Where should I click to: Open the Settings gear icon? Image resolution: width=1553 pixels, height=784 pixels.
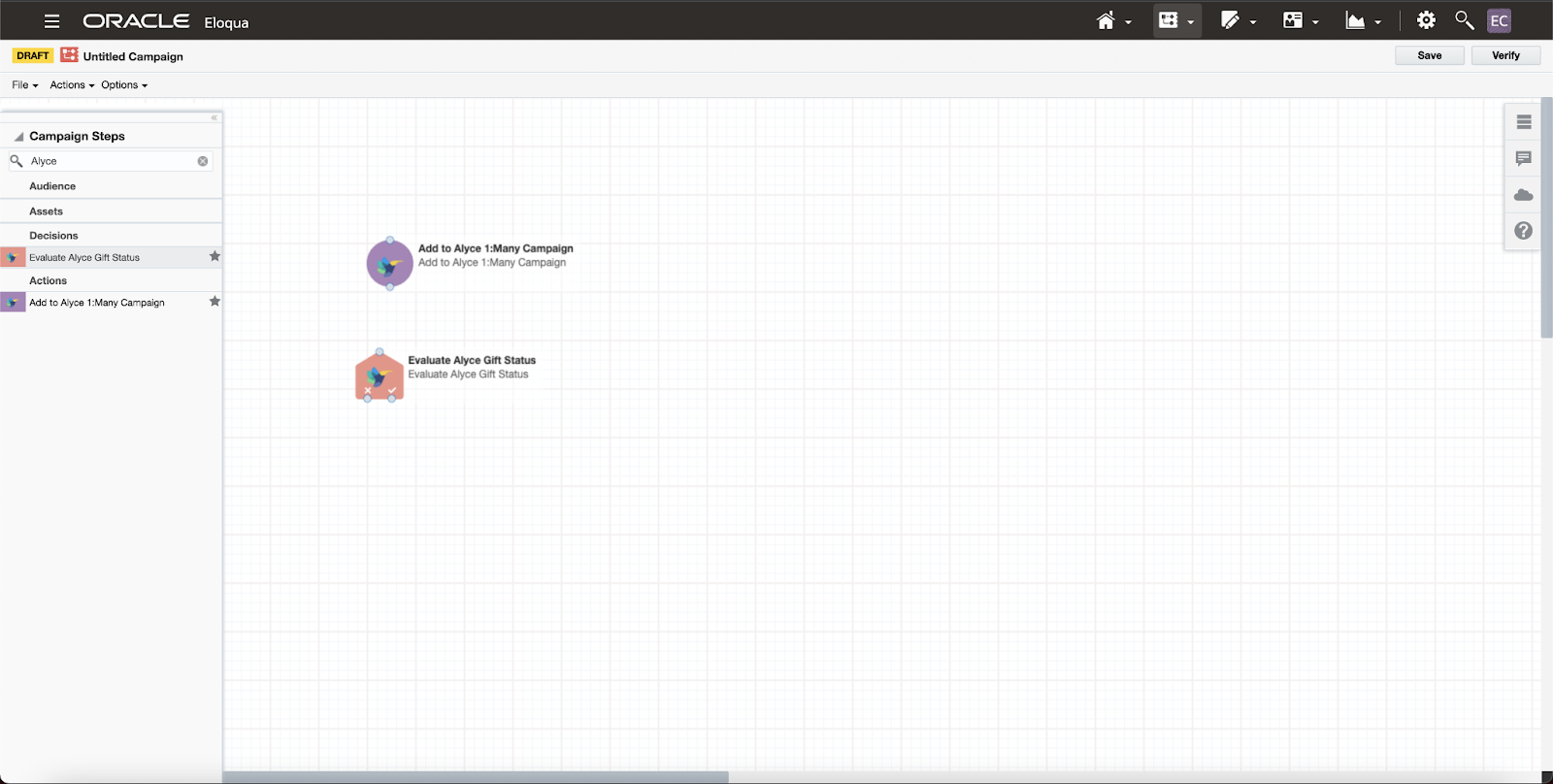[x=1426, y=20]
